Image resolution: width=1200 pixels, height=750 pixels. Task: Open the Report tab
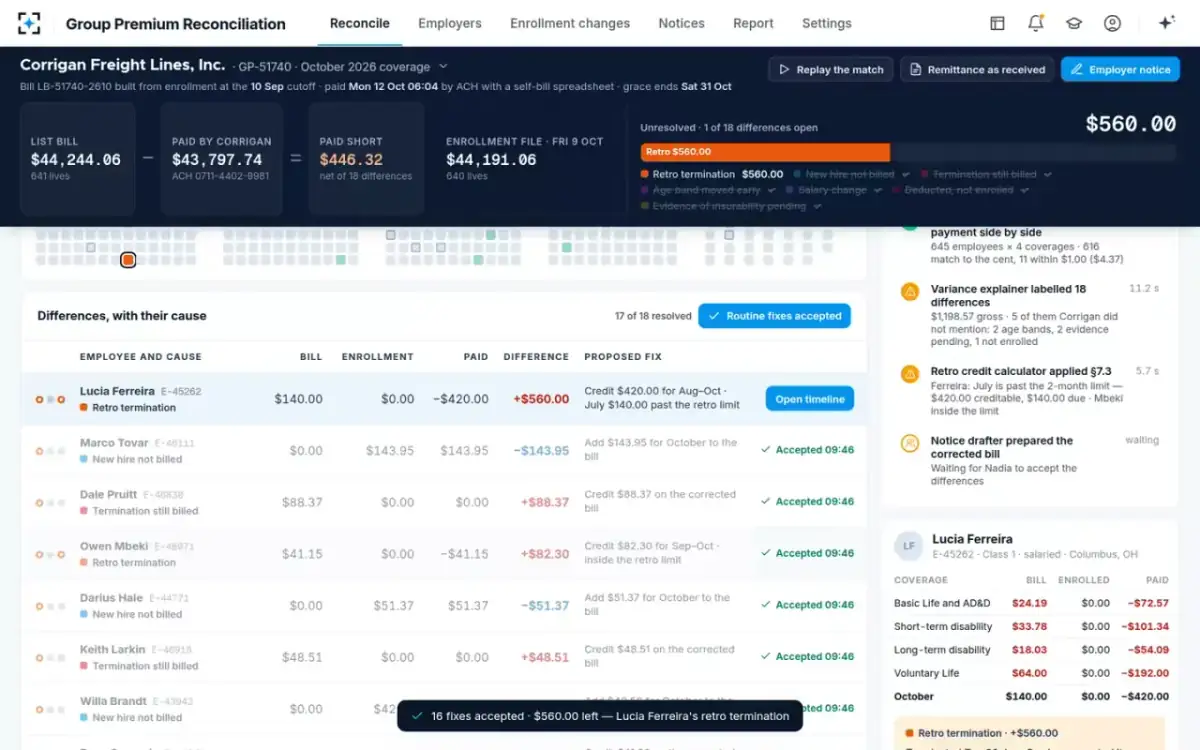click(x=753, y=23)
